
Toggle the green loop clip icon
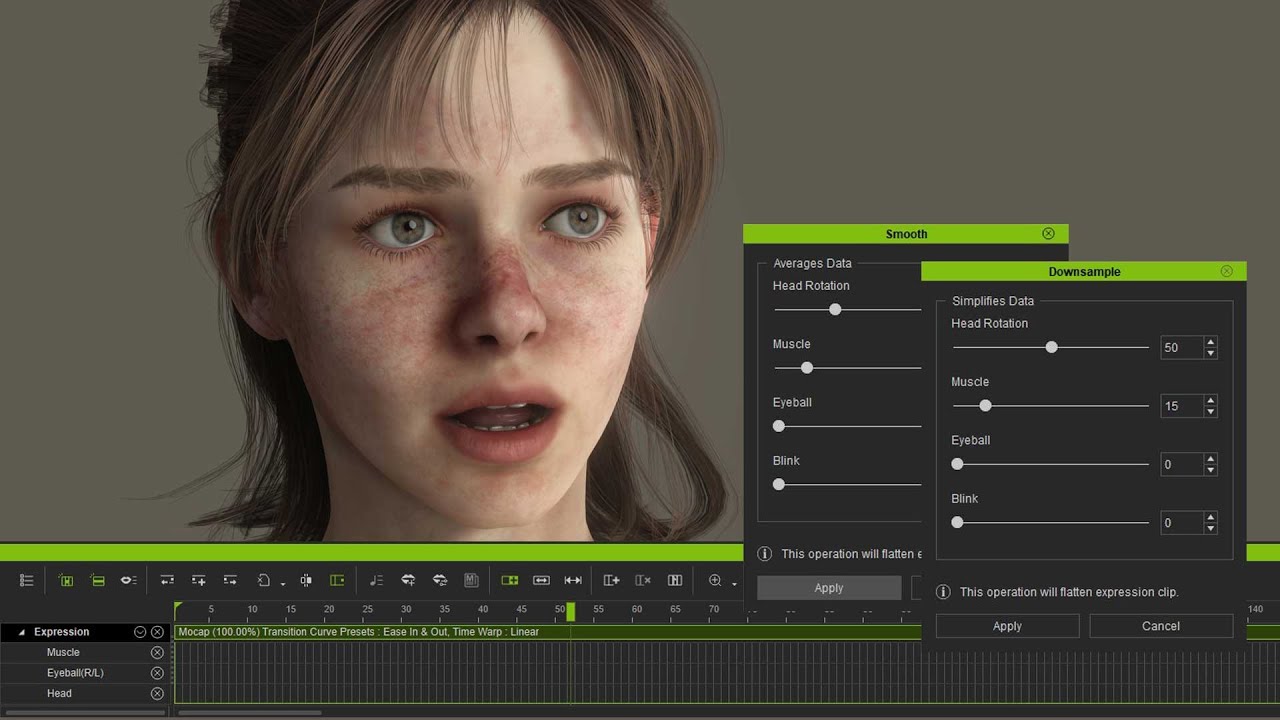[510, 580]
